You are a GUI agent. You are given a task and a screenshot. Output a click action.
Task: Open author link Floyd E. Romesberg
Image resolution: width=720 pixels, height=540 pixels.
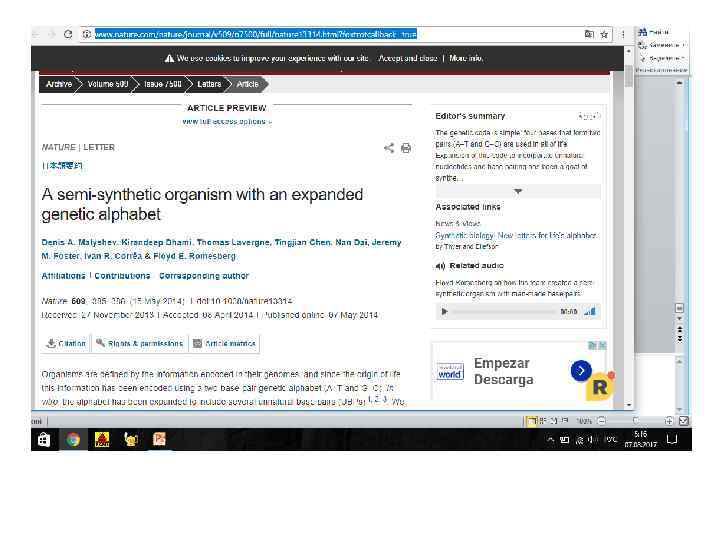pyautogui.click(x=194, y=256)
